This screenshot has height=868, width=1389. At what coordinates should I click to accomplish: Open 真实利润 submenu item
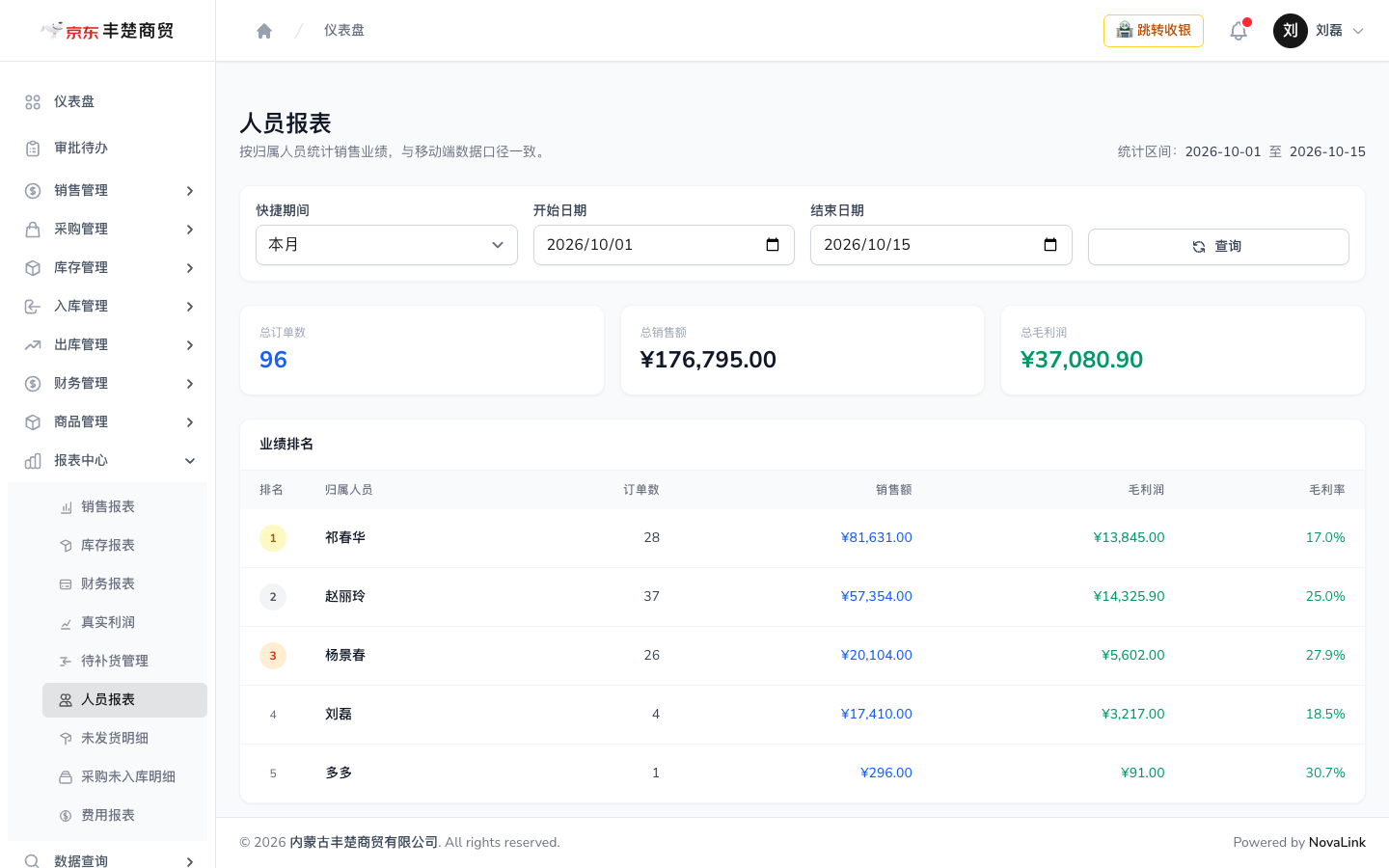(x=124, y=623)
